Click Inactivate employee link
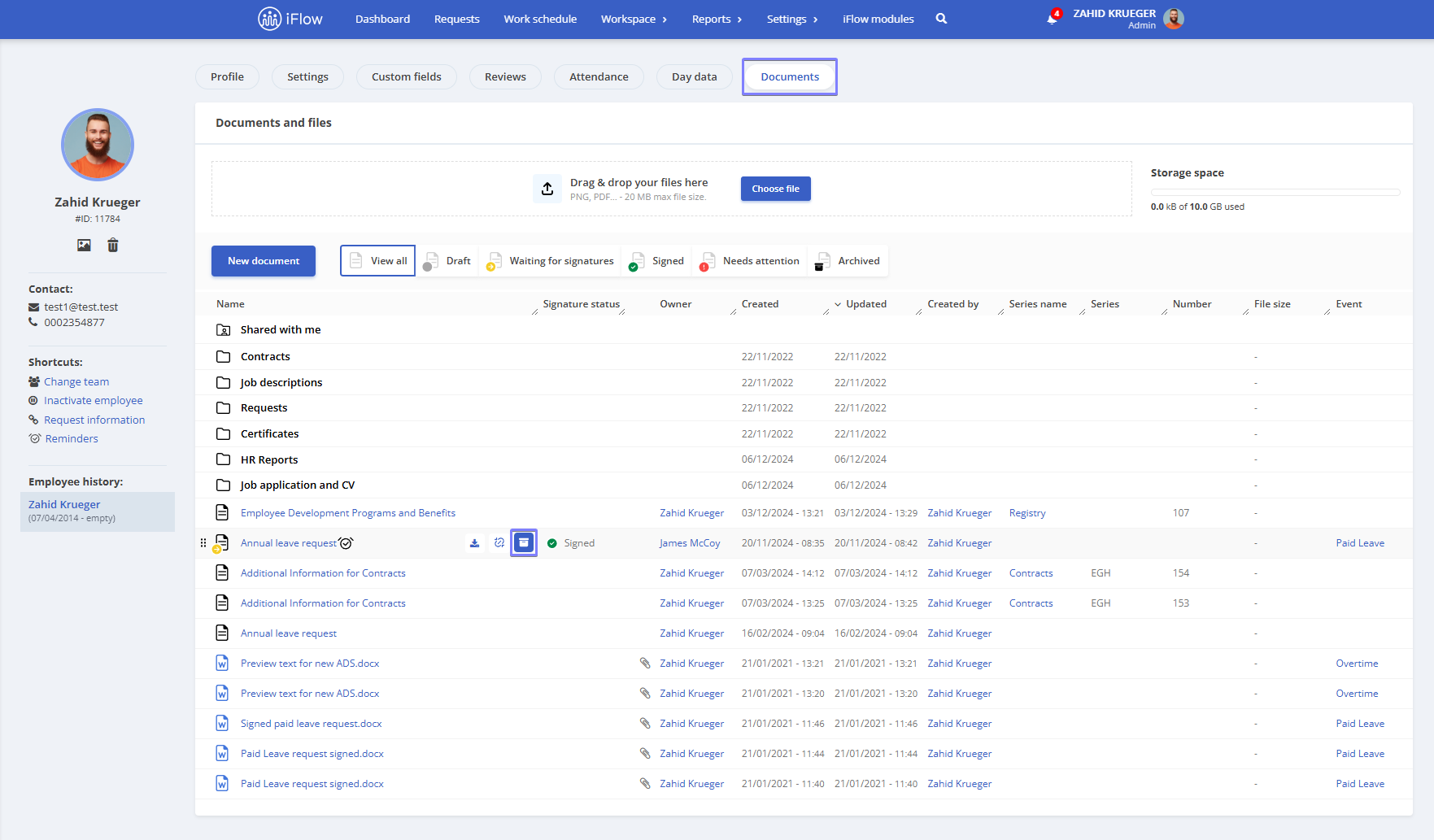This screenshot has width=1434, height=840. pos(94,400)
